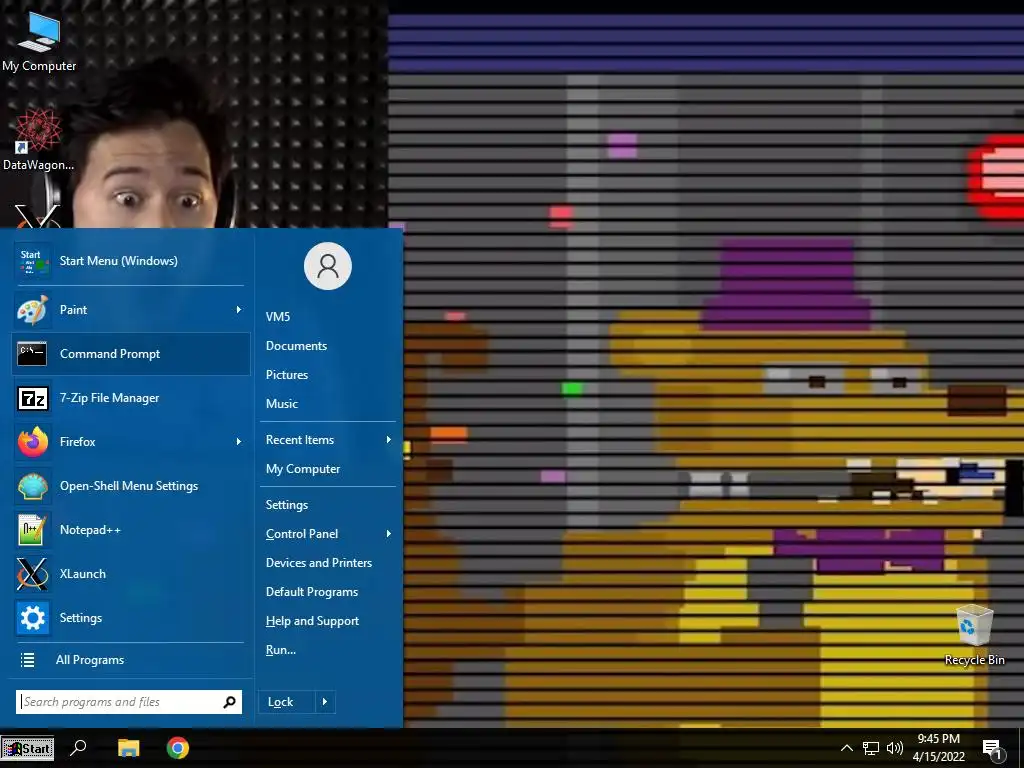This screenshot has height=768, width=1024.
Task: Select the DataWagon desktop shortcut
Action: click(x=38, y=140)
